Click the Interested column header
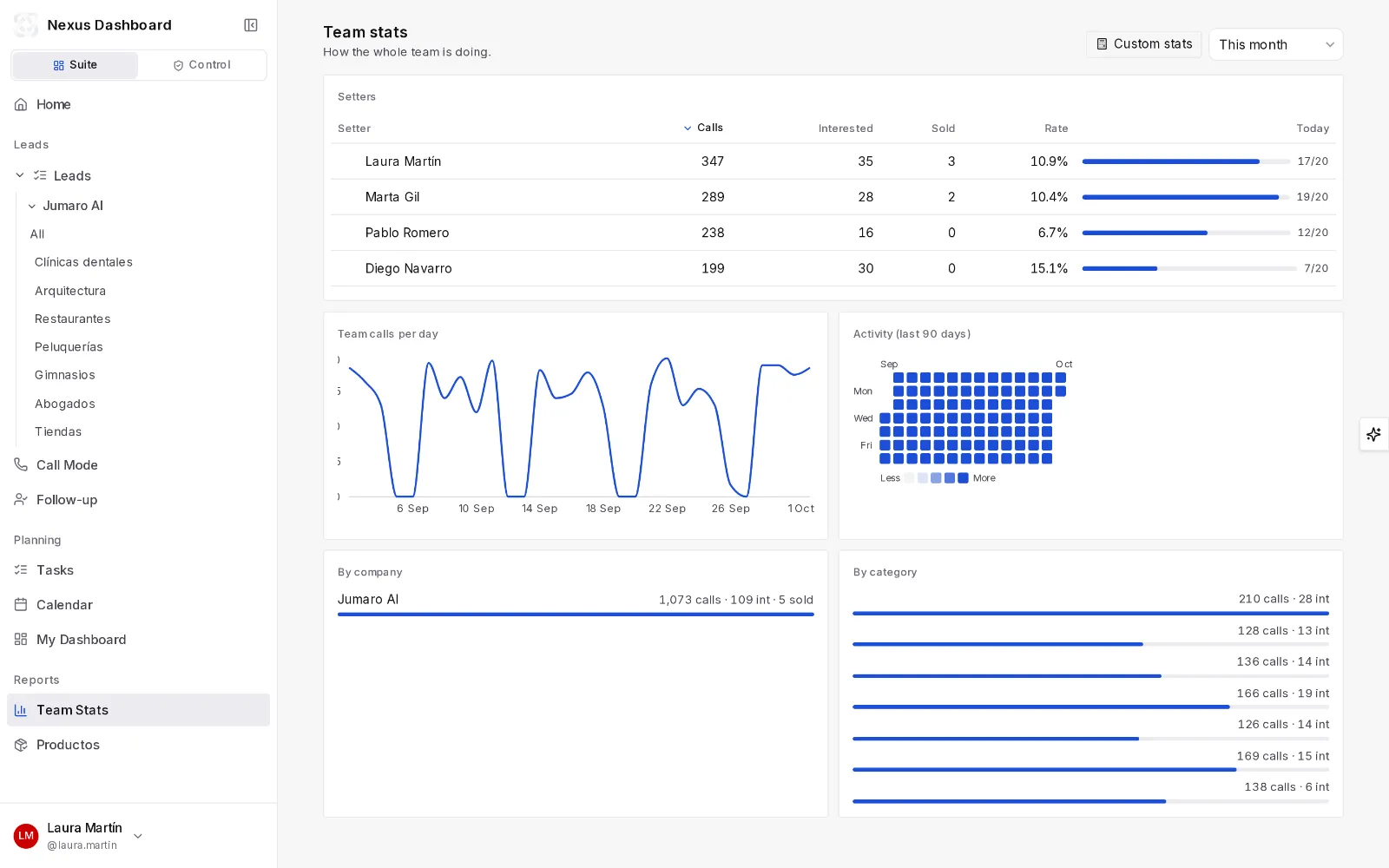 pos(846,128)
